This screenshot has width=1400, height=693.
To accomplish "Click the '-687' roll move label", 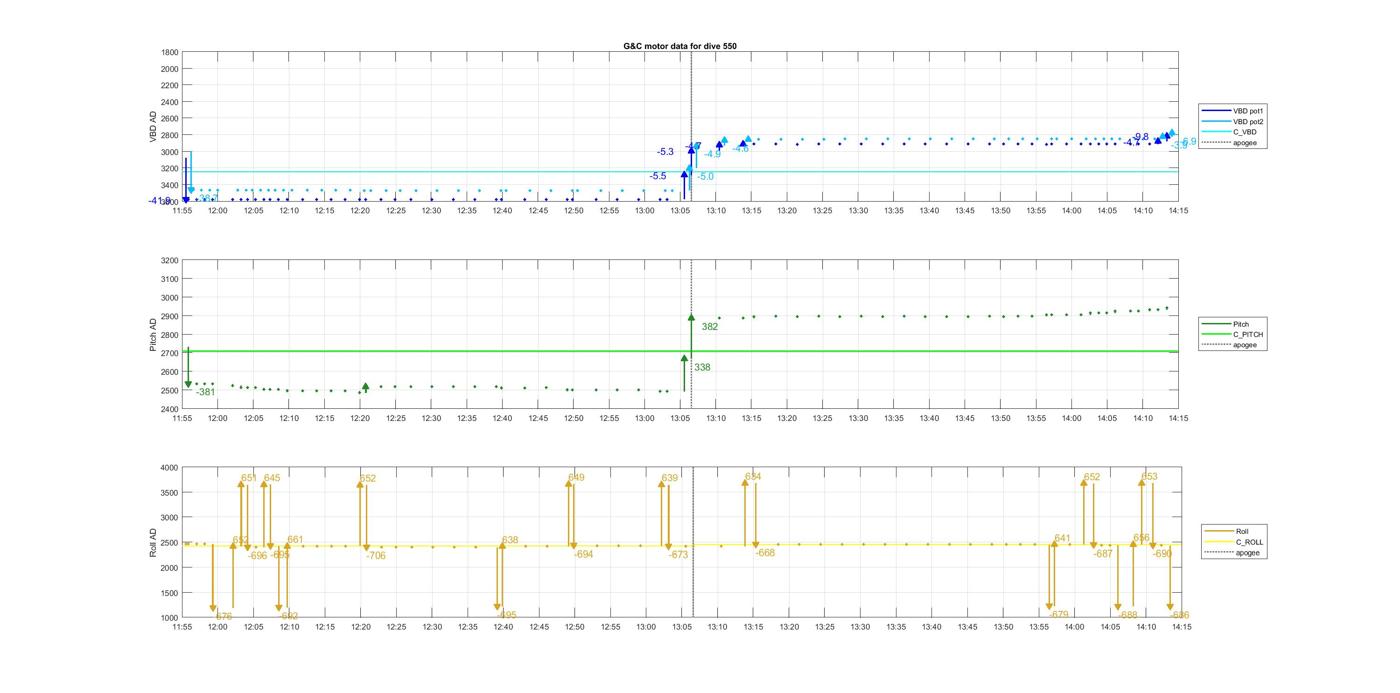I will pos(1103,554).
